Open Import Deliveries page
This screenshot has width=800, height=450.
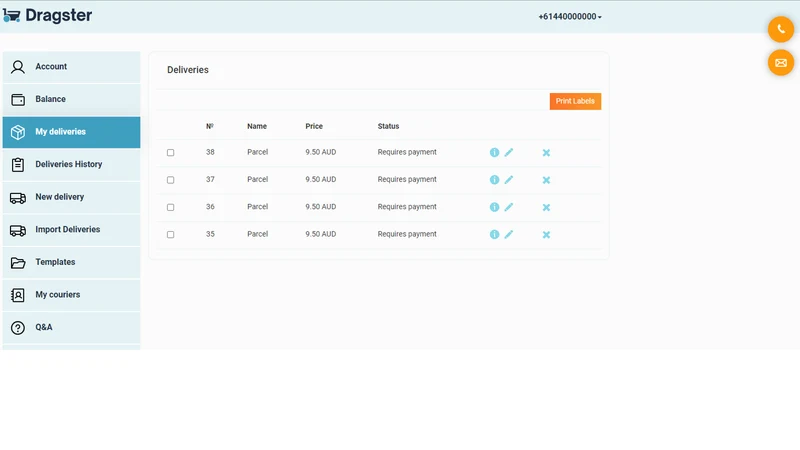click(x=71, y=230)
